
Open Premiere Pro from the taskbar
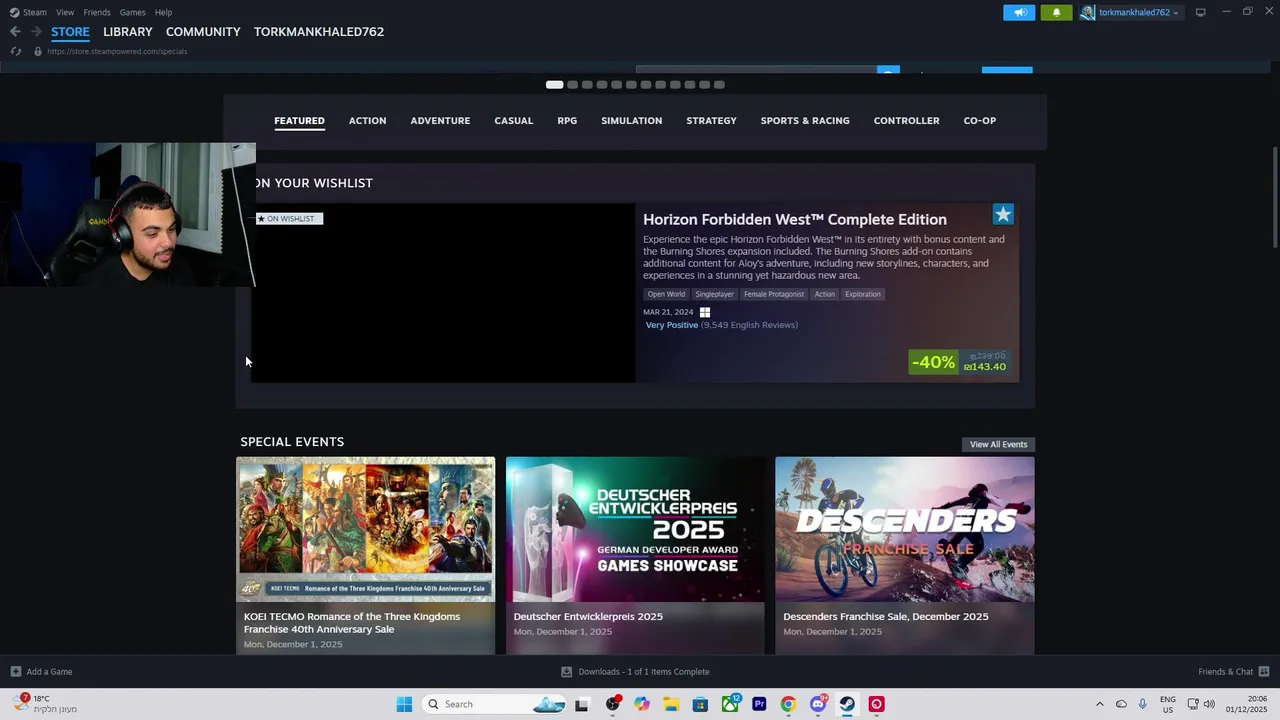[759, 704]
